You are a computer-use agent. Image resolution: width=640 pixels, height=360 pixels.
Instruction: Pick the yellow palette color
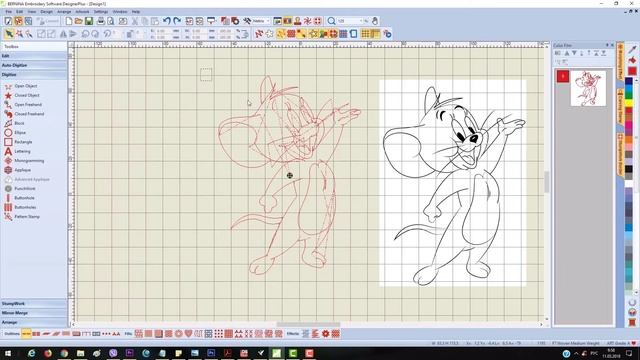[x=629, y=104]
